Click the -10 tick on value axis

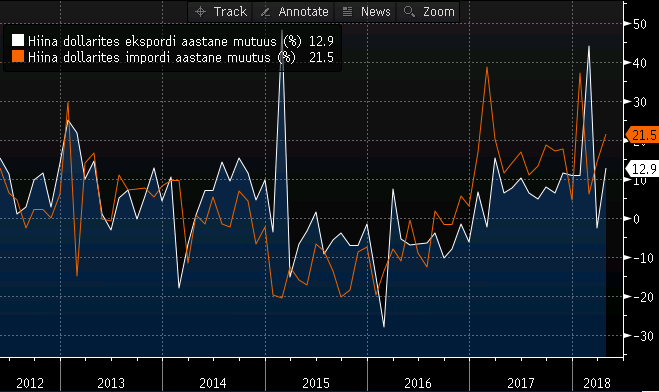coord(644,258)
